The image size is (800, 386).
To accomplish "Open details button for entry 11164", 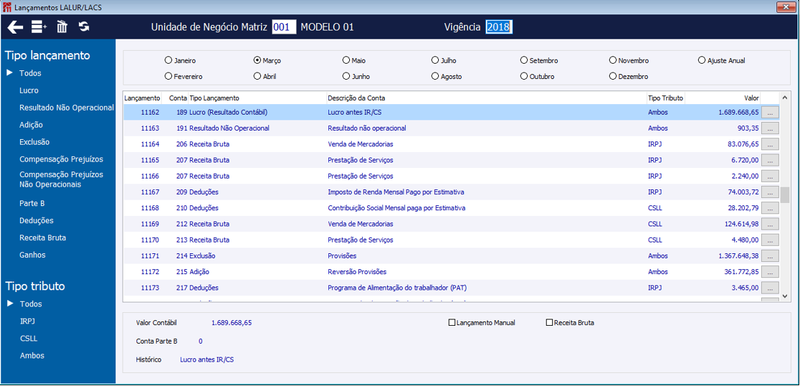I will 769,144.
